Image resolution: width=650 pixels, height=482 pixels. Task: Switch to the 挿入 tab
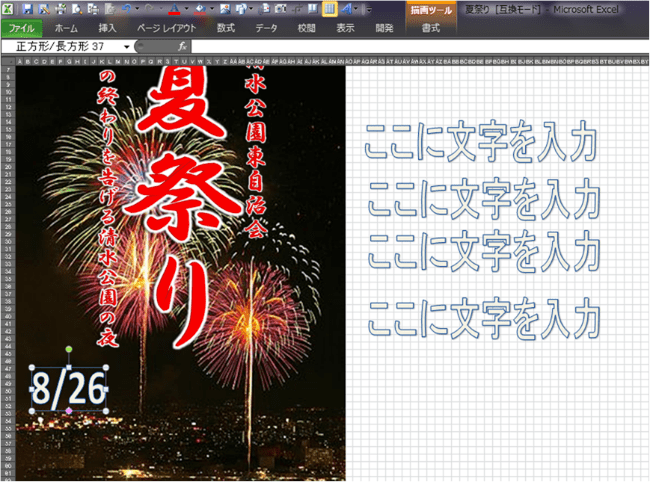pos(107,28)
